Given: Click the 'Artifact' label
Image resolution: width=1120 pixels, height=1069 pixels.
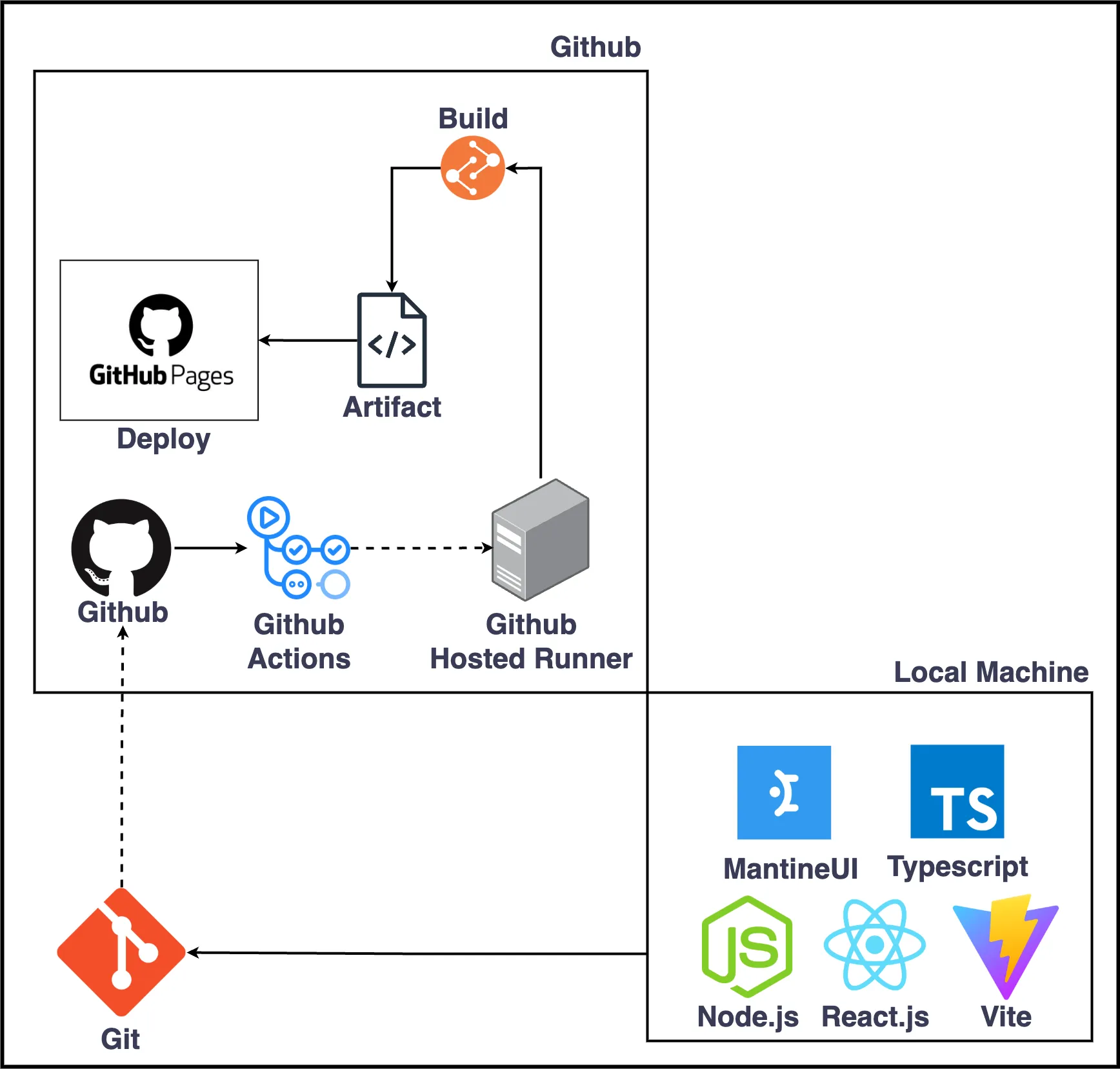Looking at the screenshot, I should (392, 407).
